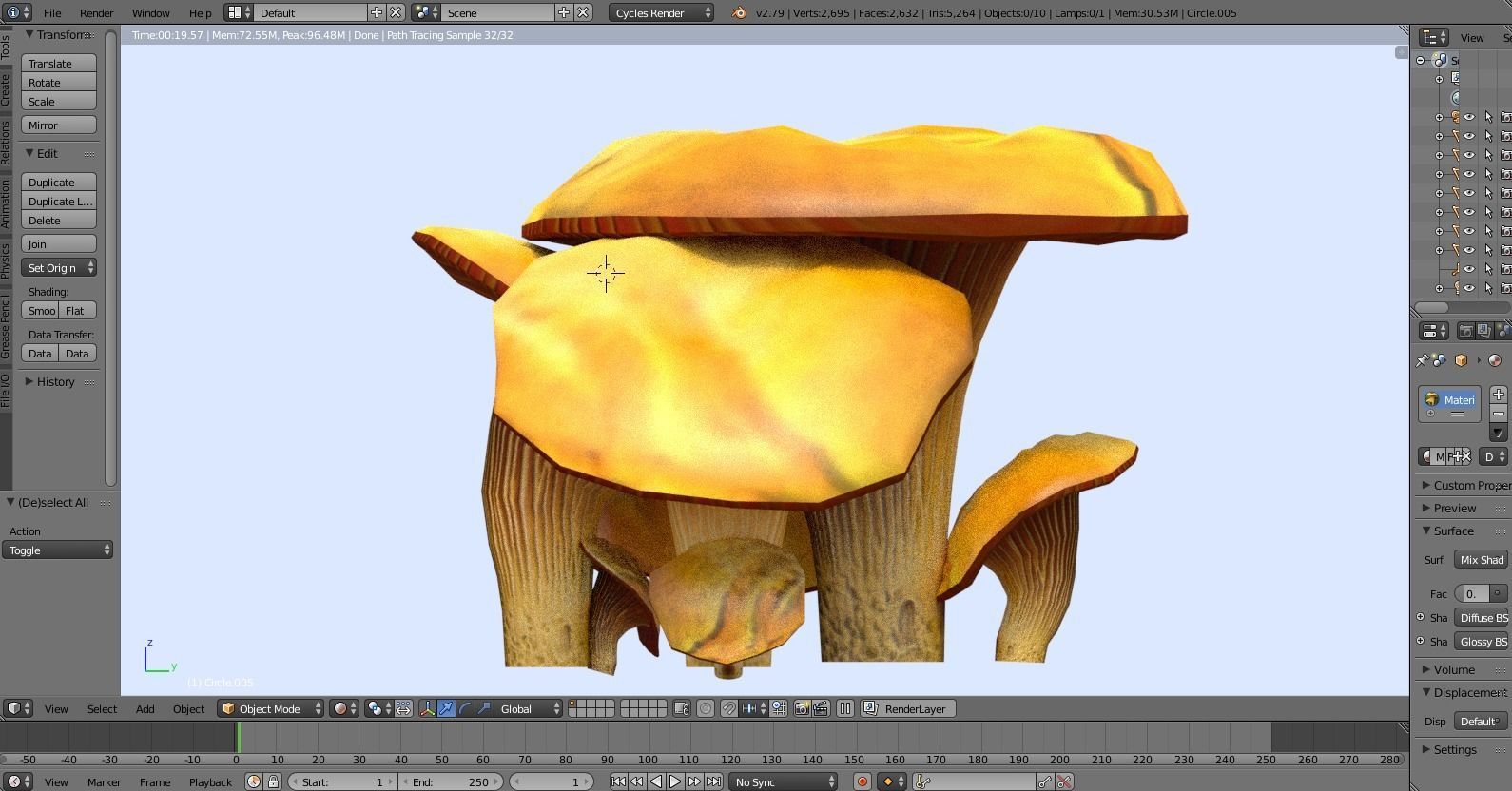Delete the Default screen layout
The height and width of the screenshot is (791, 1512).
pos(396,12)
